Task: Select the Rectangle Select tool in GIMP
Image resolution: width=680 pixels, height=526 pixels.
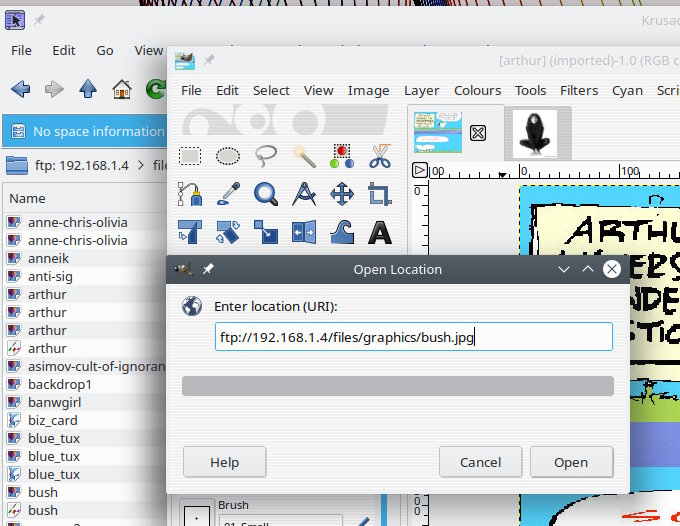Action: (190, 156)
